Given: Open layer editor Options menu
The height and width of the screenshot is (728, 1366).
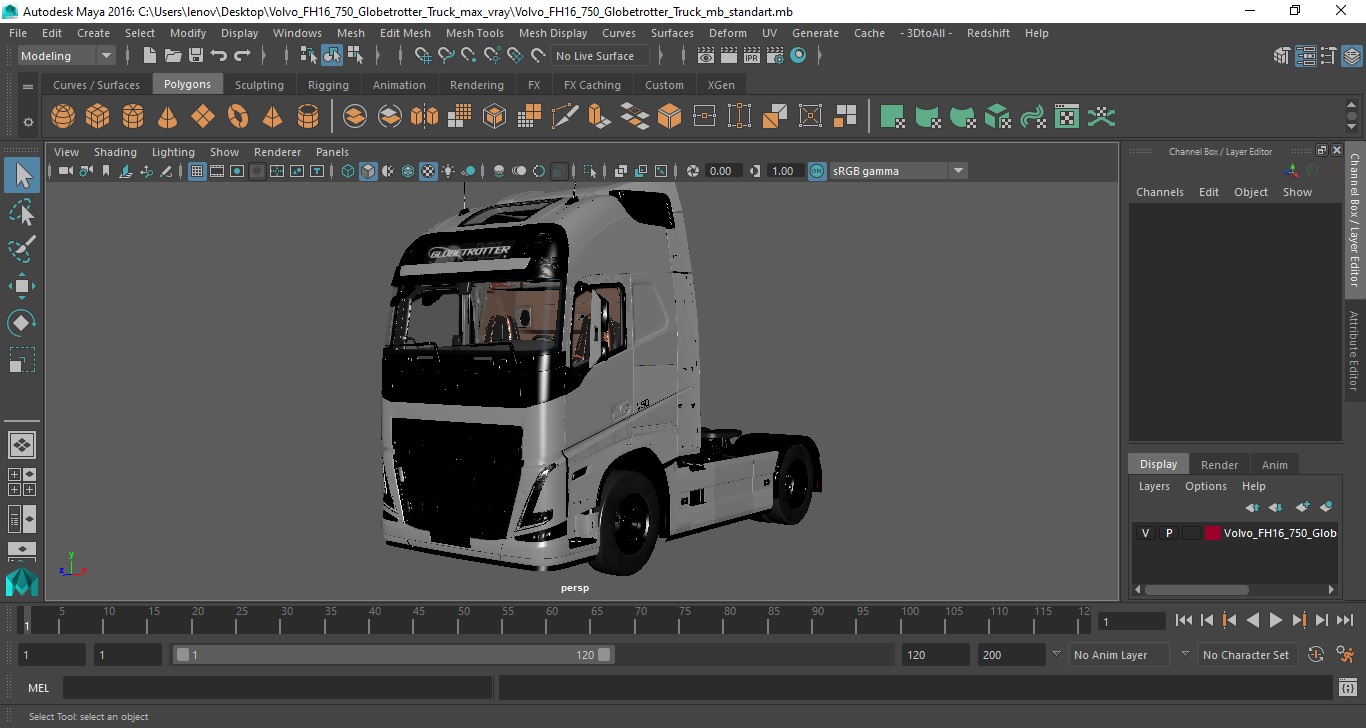Looking at the screenshot, I should pyautogui.click(x=1205, y=486).
